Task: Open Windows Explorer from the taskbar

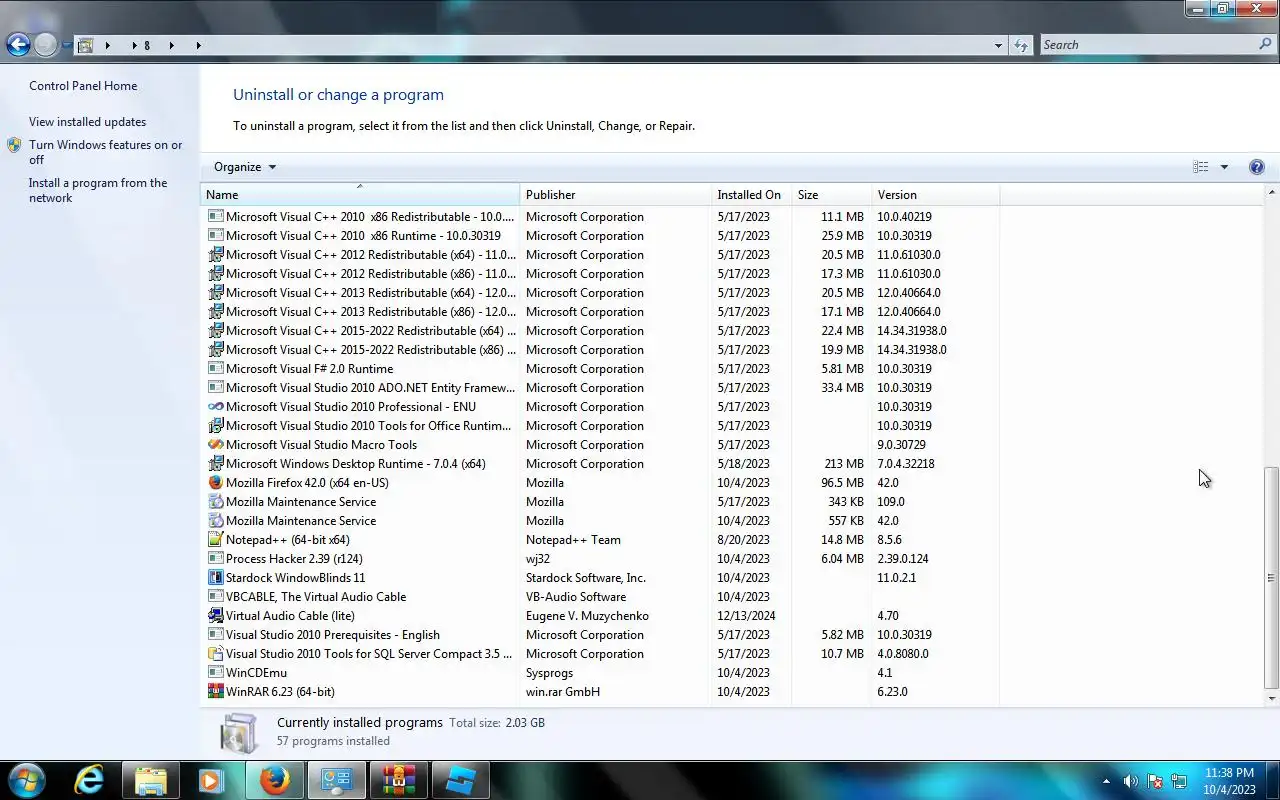Action: (150, 780)
